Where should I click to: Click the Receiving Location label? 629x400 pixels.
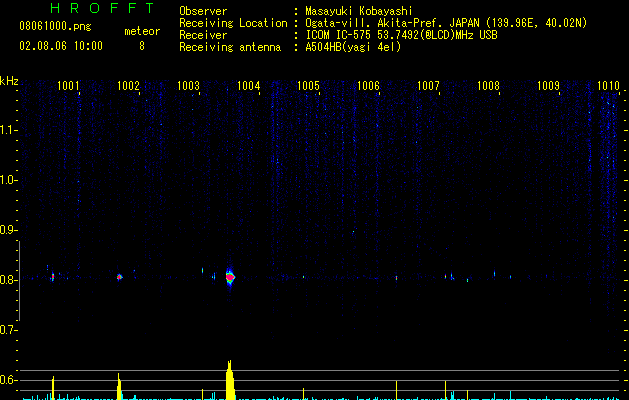point(233,23)
